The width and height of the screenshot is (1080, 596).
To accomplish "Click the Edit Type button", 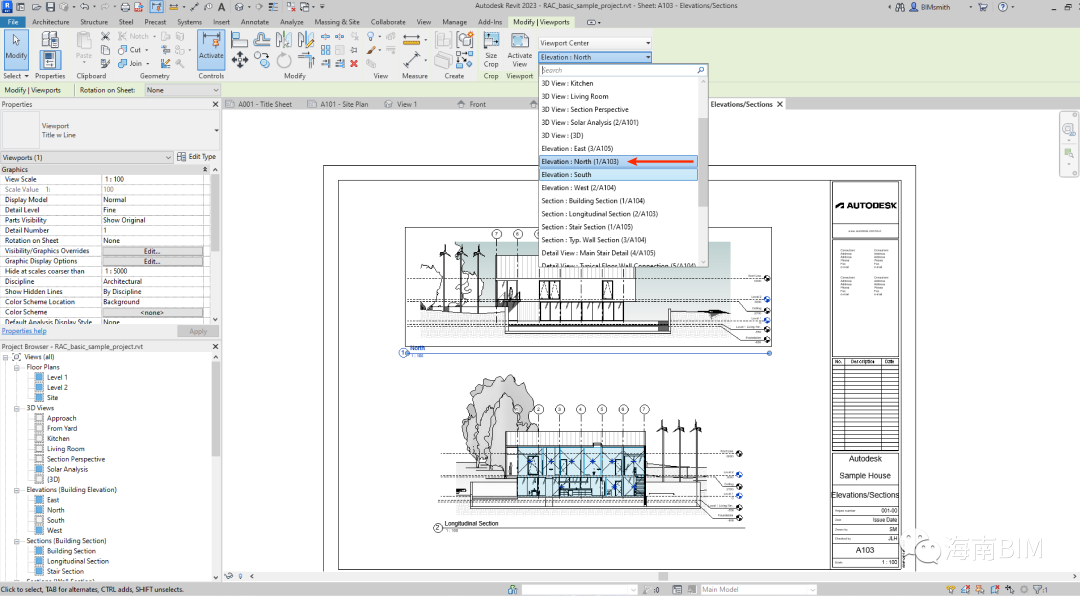I will [197, 157].
